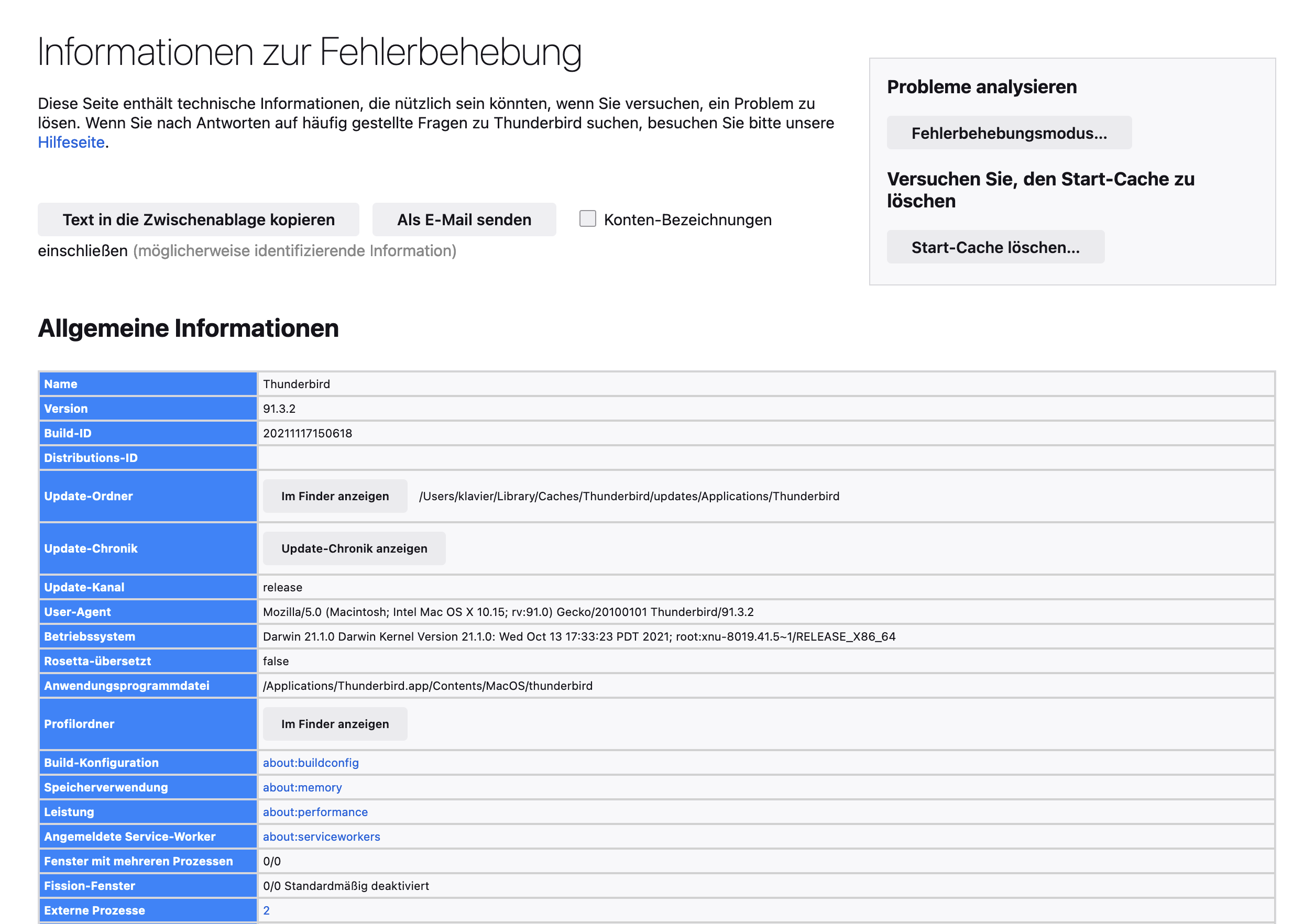Image resolution: width=1293 pixels, height=924 pixels.
Task: Open the about:memory link
Action: click(x=302, y=787)
